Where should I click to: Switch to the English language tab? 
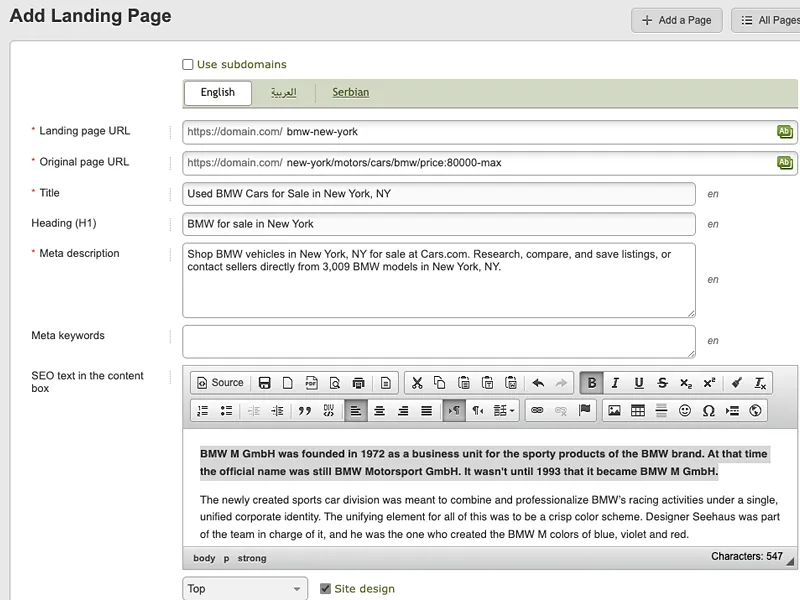[218, 93]
